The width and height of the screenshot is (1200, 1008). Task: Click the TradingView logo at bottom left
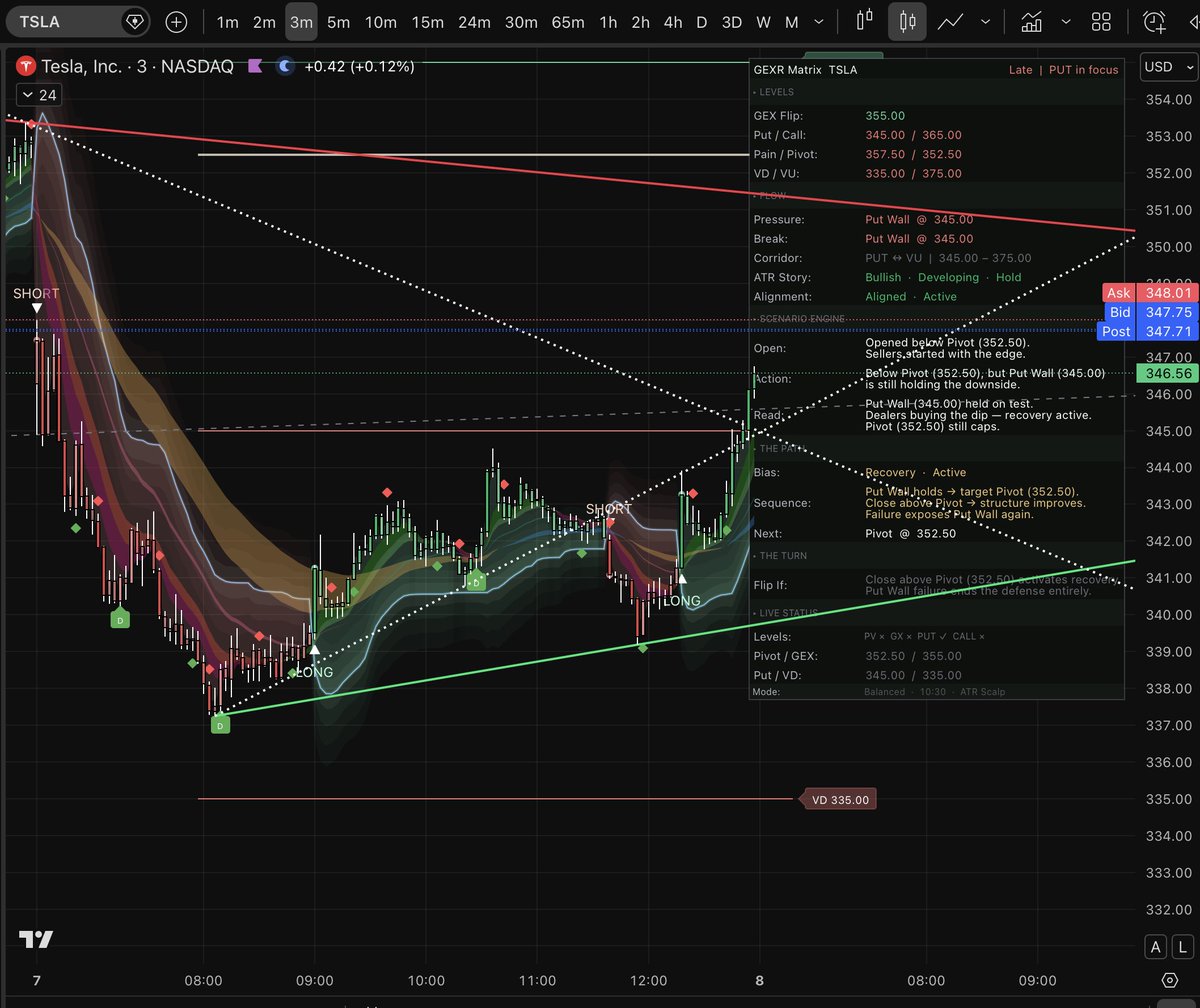click(37, 939)
